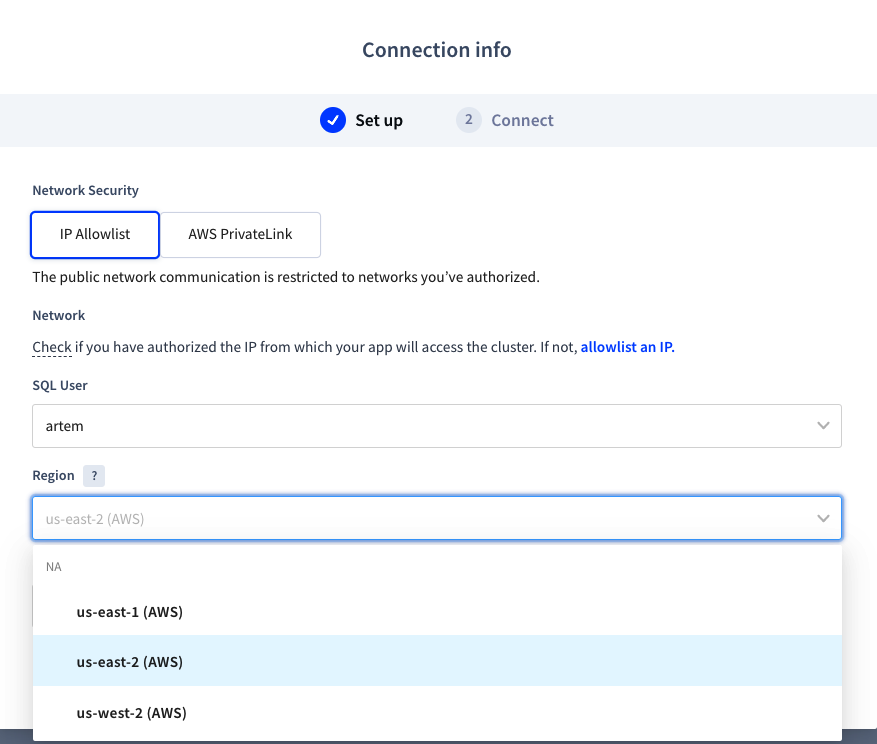This screenshot has width=877, height=744.
Task: Click the Connection info dialog title
Action: (x=437, y=50)
